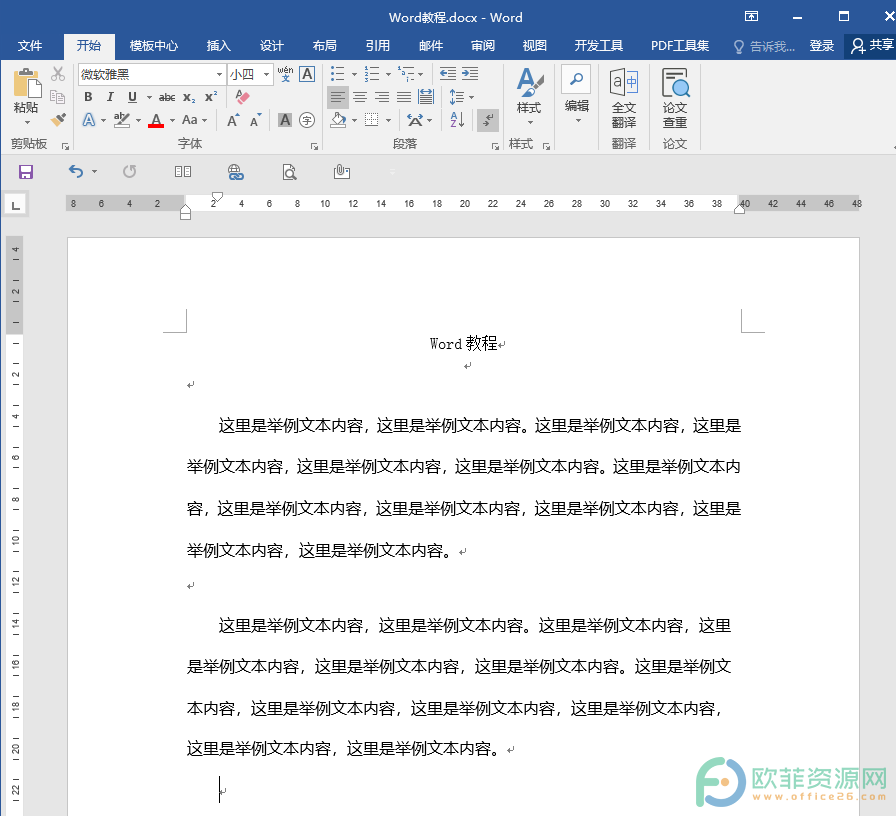Open the File (文件) tab

30,46
